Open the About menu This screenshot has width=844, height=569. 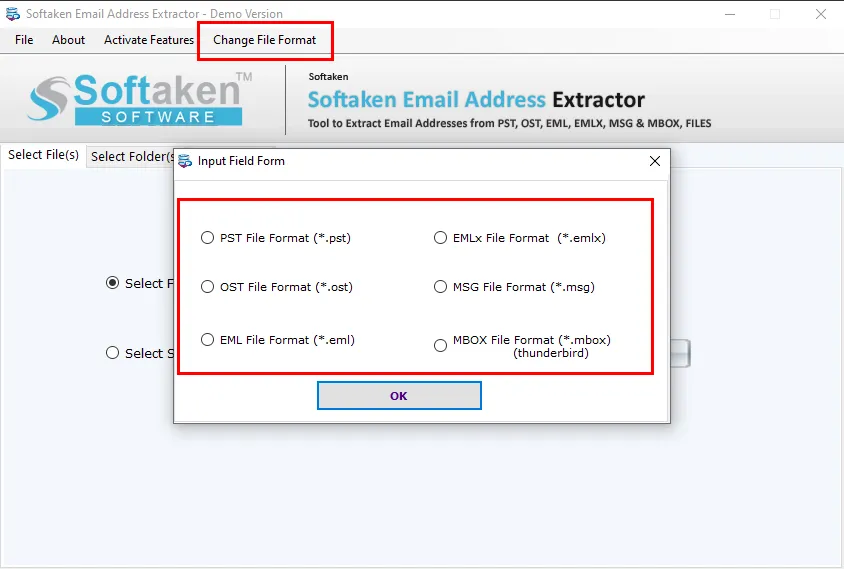coord(68,40)
